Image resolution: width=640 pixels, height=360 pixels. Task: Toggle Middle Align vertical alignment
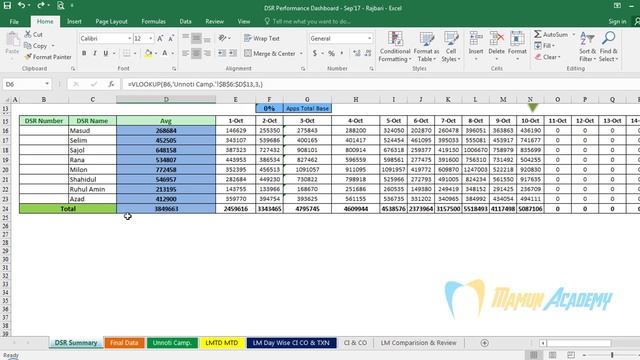tap(196, 38)
